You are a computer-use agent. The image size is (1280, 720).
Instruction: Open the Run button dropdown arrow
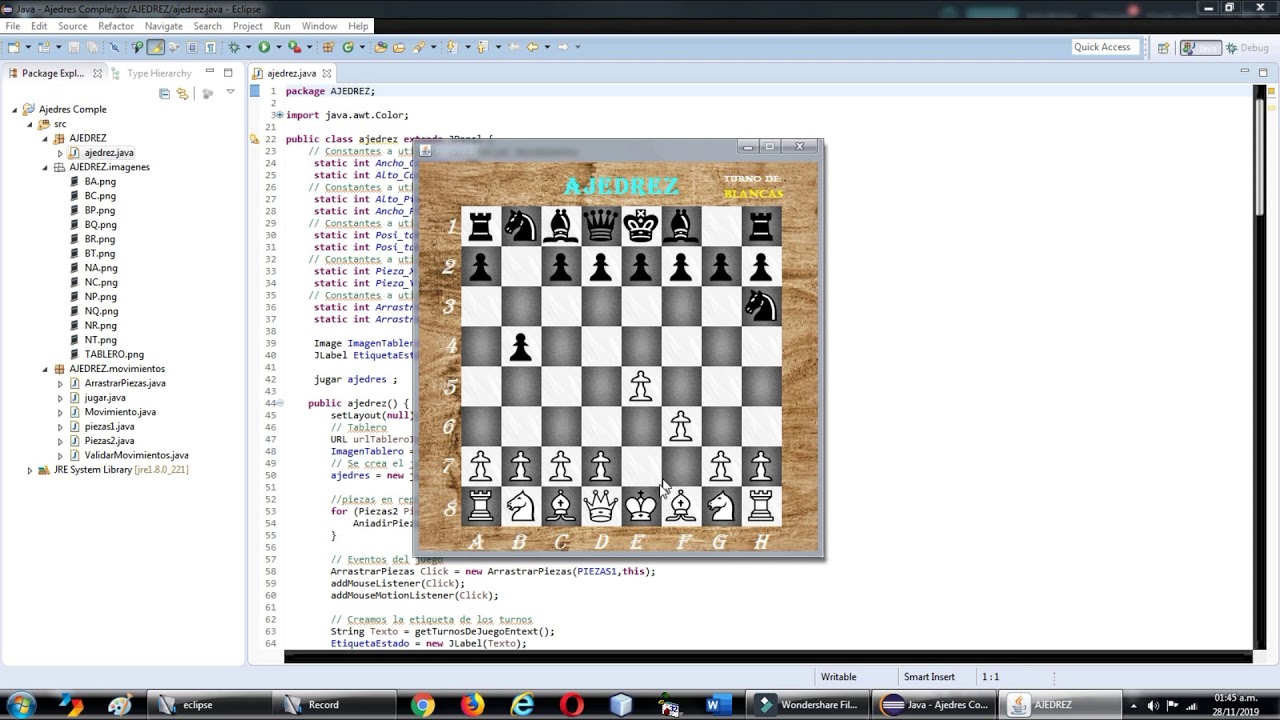(278, 47)
